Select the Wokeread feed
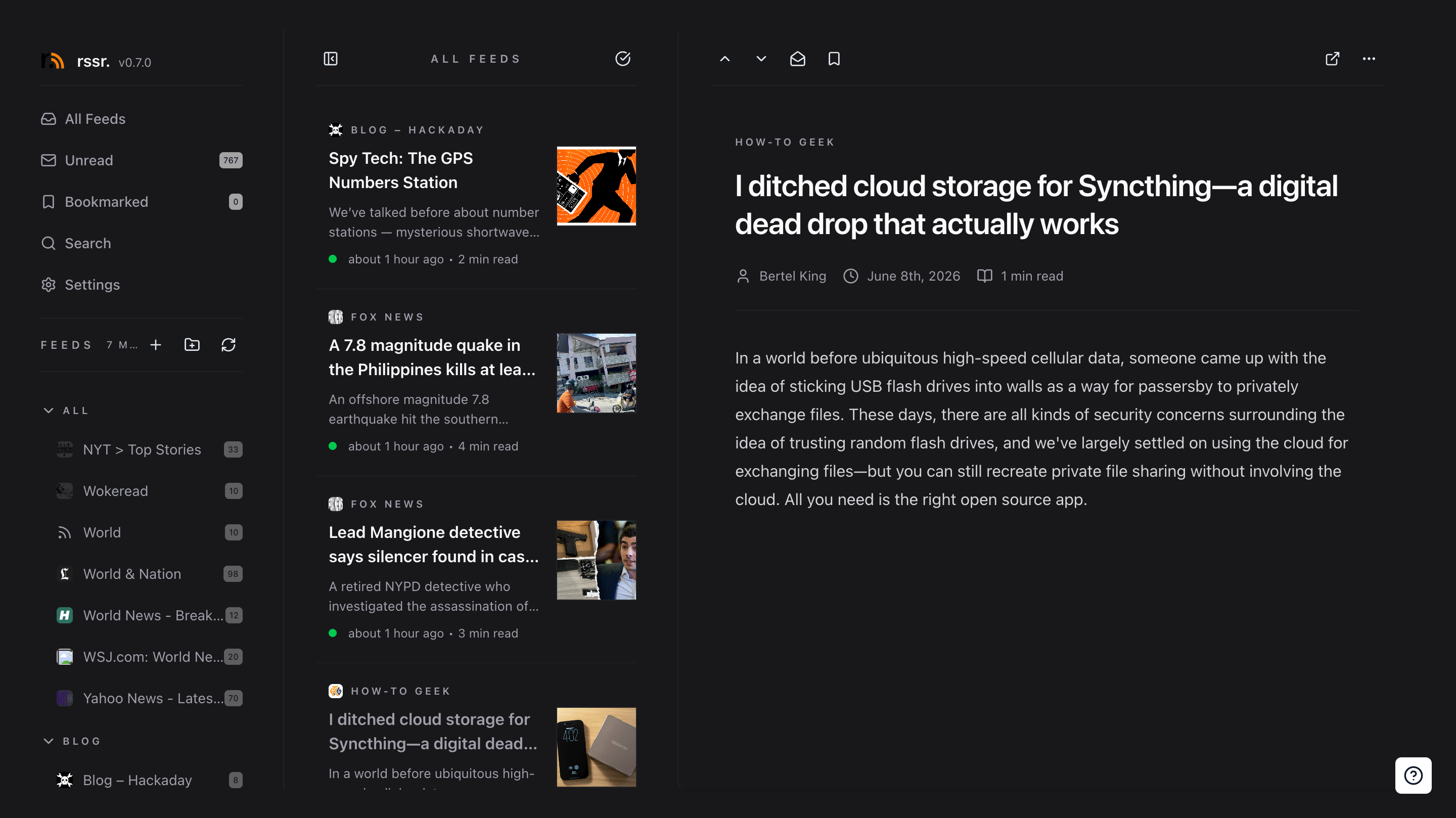This screenshot has width=1456, height=818. (x=149, y=491)
